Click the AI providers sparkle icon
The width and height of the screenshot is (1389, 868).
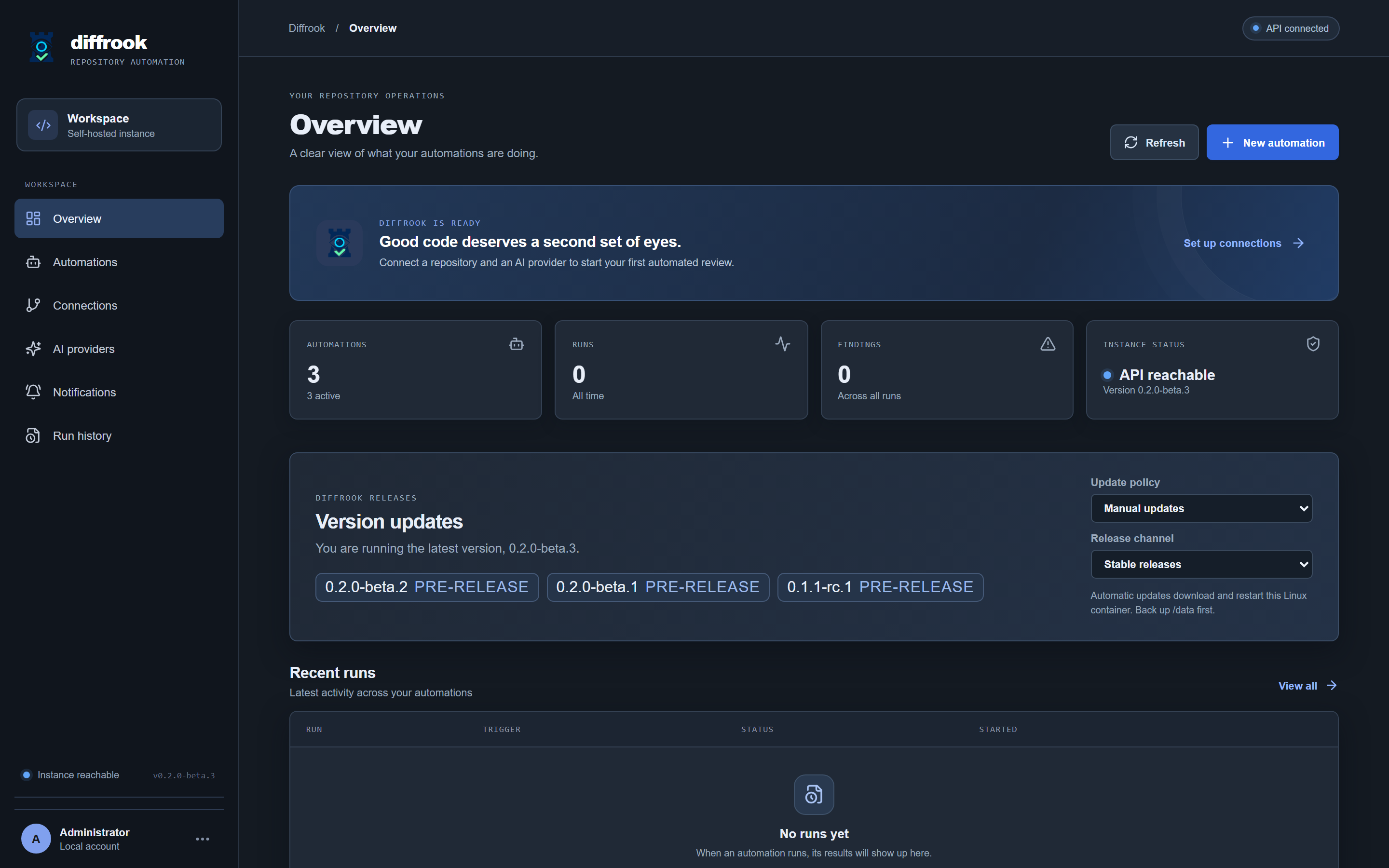point(33,349)
